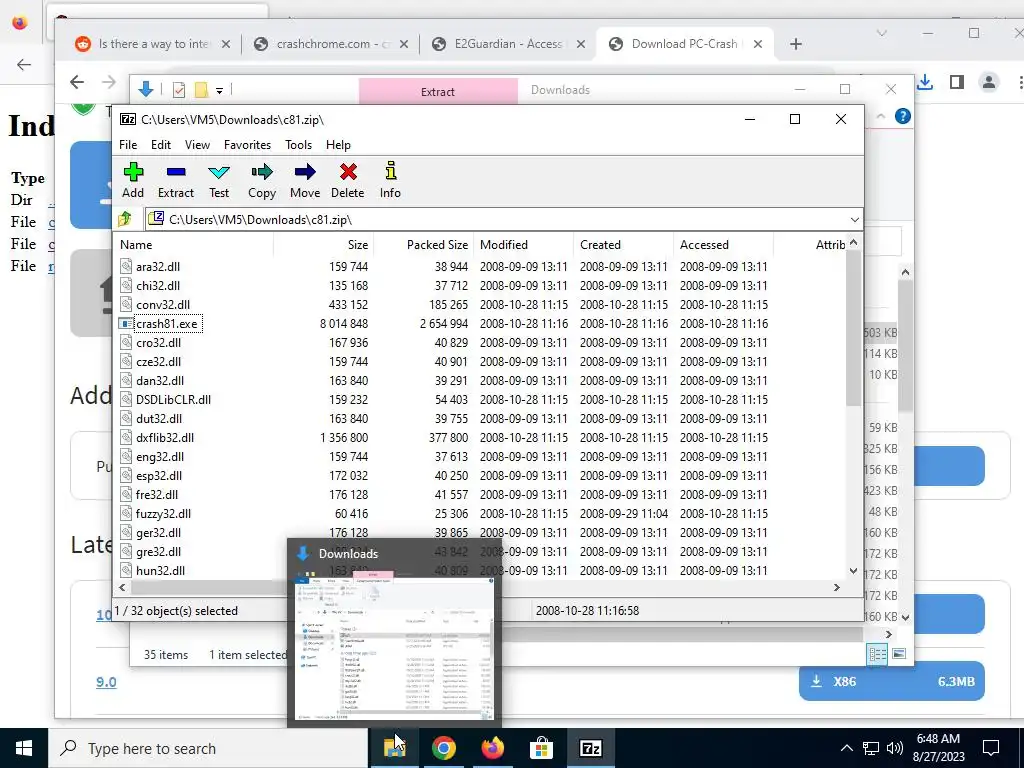Close the Reddit tab
Viewport: 1024px width, 768px height.
[x=226, y=44]
